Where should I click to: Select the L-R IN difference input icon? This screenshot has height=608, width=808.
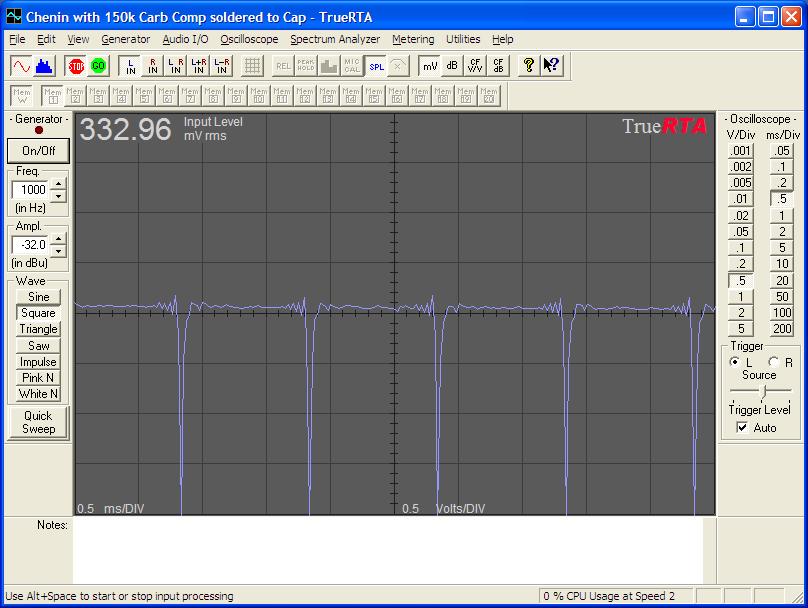click(x=221, y=66)
